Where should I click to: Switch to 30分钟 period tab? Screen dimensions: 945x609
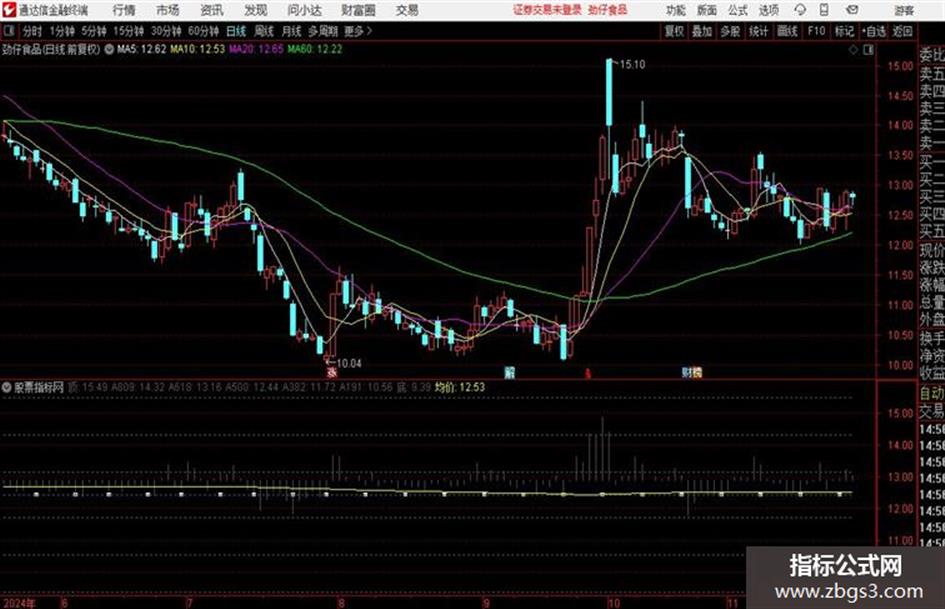(x=166, y=31)
